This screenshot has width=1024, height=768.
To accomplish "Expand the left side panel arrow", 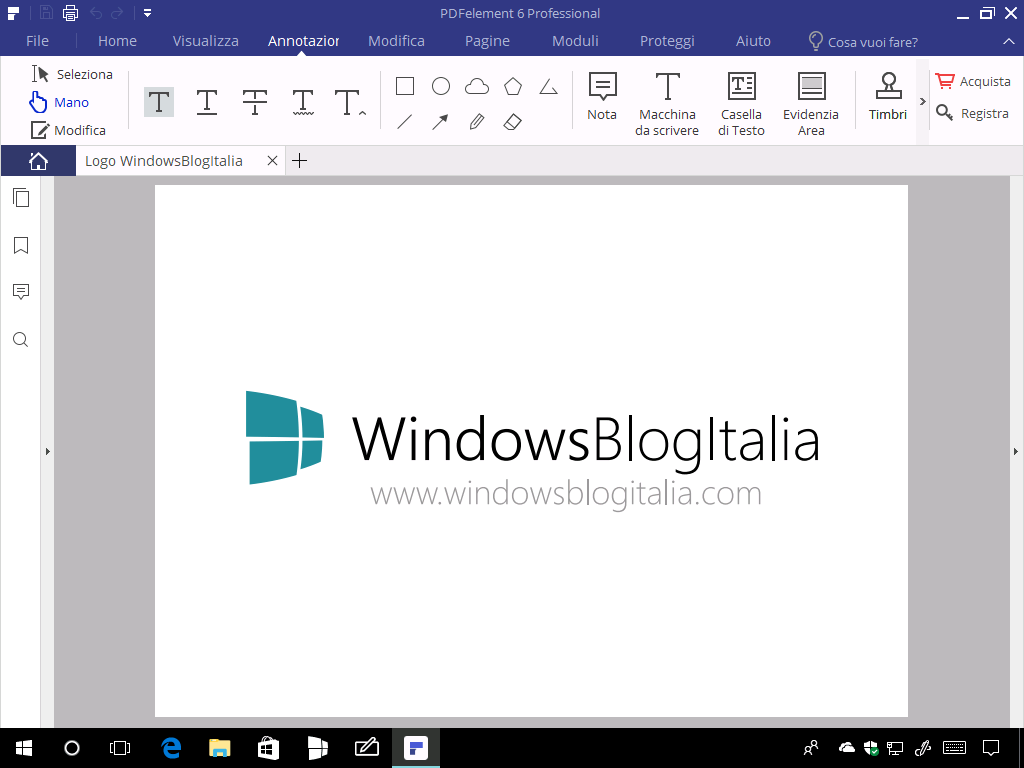I will (x=48, y=451).
